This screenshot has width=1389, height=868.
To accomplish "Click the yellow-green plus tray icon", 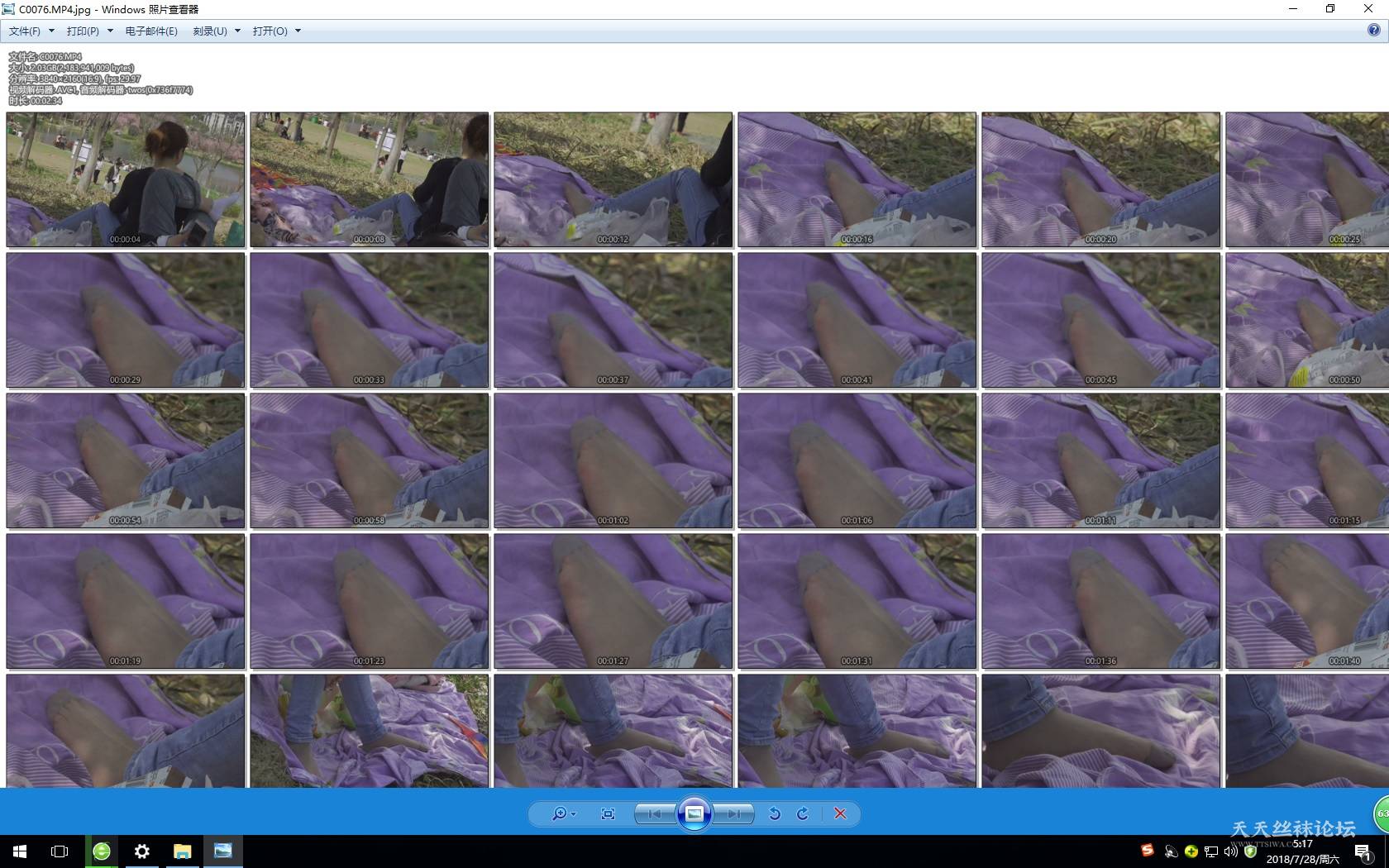I will [1191, 851].
